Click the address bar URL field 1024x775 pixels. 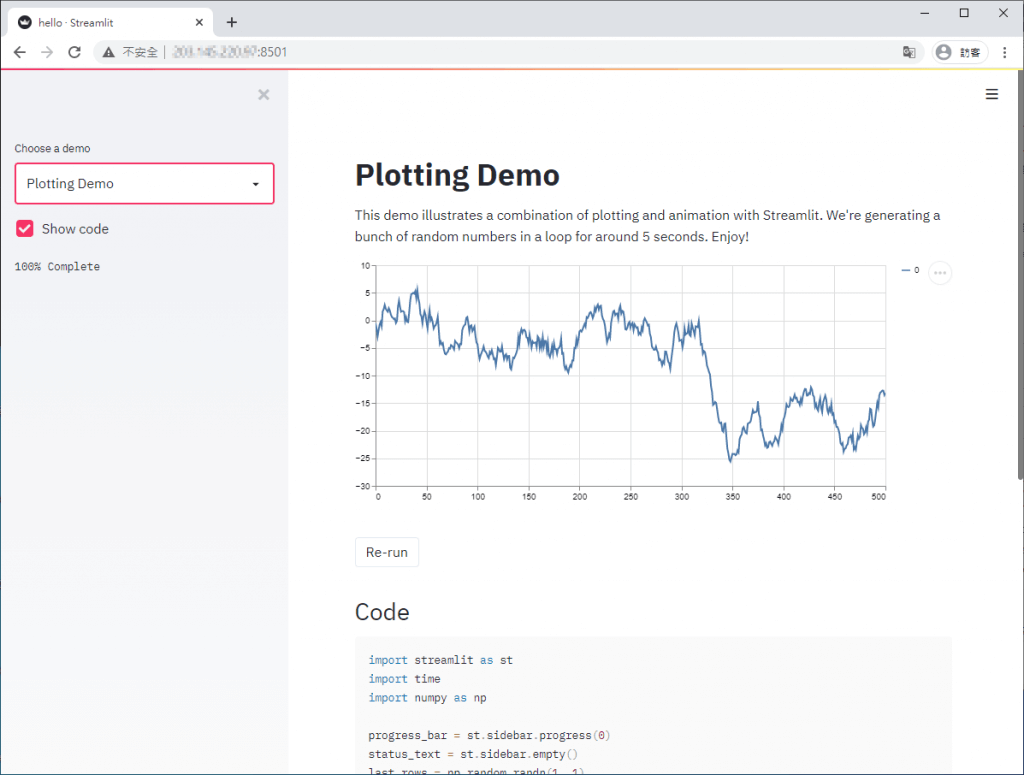[500, 52]
